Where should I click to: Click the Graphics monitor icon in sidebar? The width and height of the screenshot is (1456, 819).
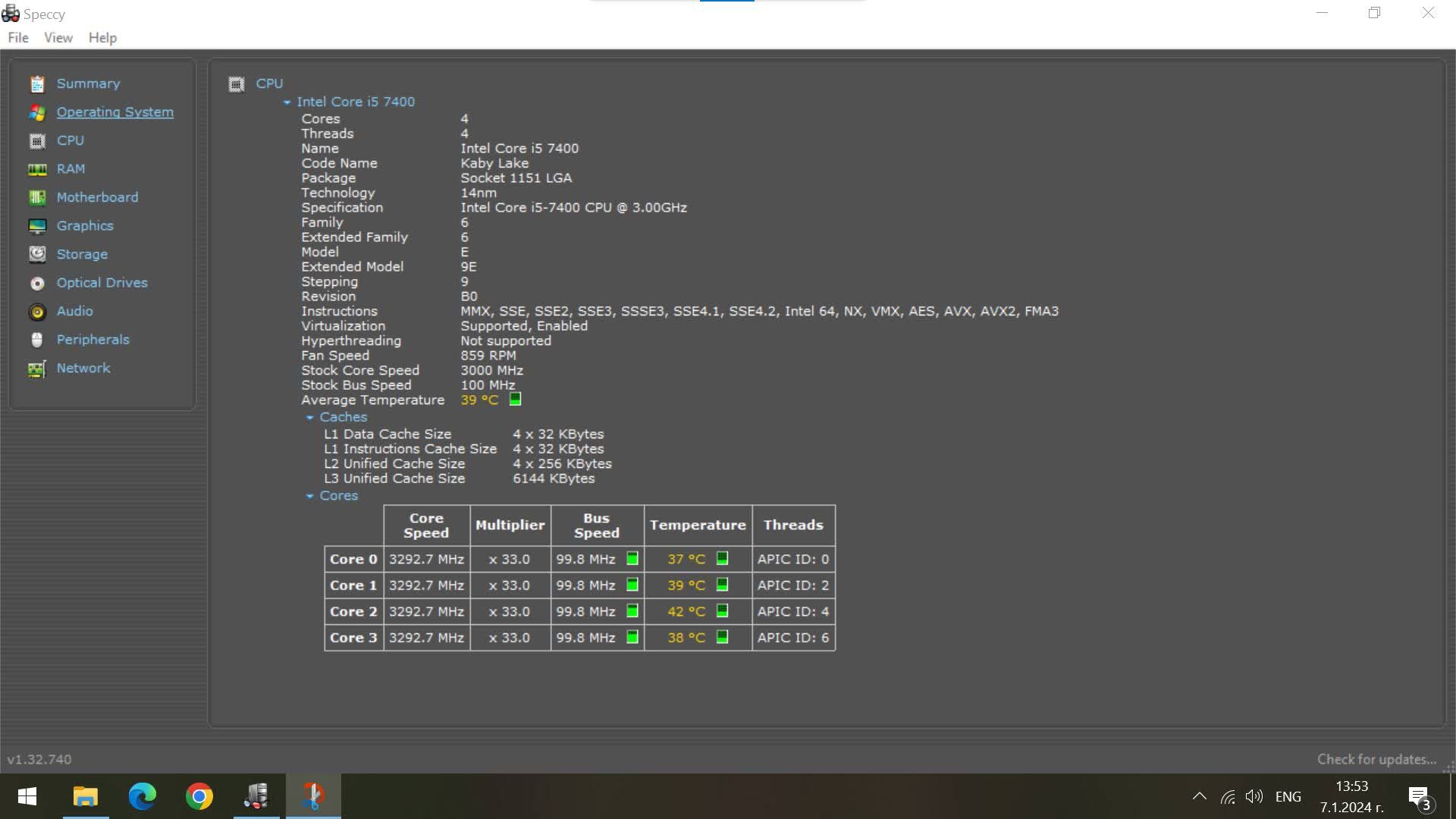(37, 226)
